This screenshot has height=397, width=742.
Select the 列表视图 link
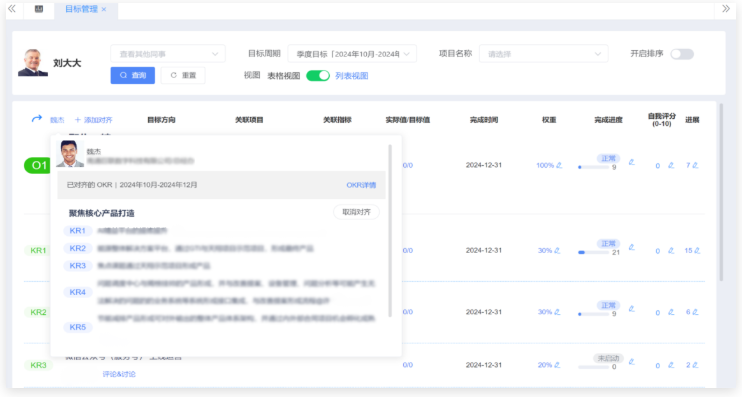pos(352,76)
